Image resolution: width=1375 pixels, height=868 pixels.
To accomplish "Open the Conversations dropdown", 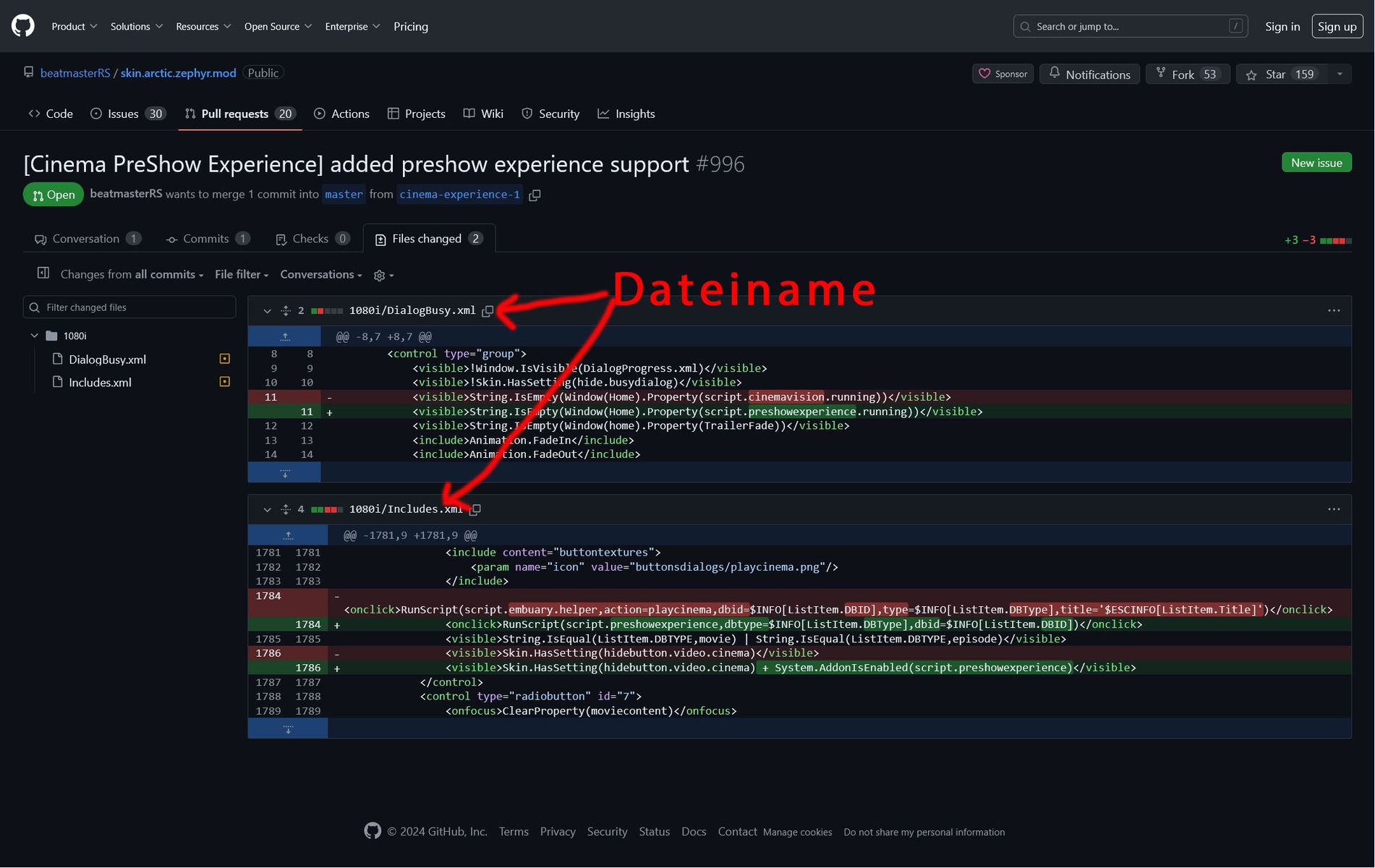I will pos(321,275).
